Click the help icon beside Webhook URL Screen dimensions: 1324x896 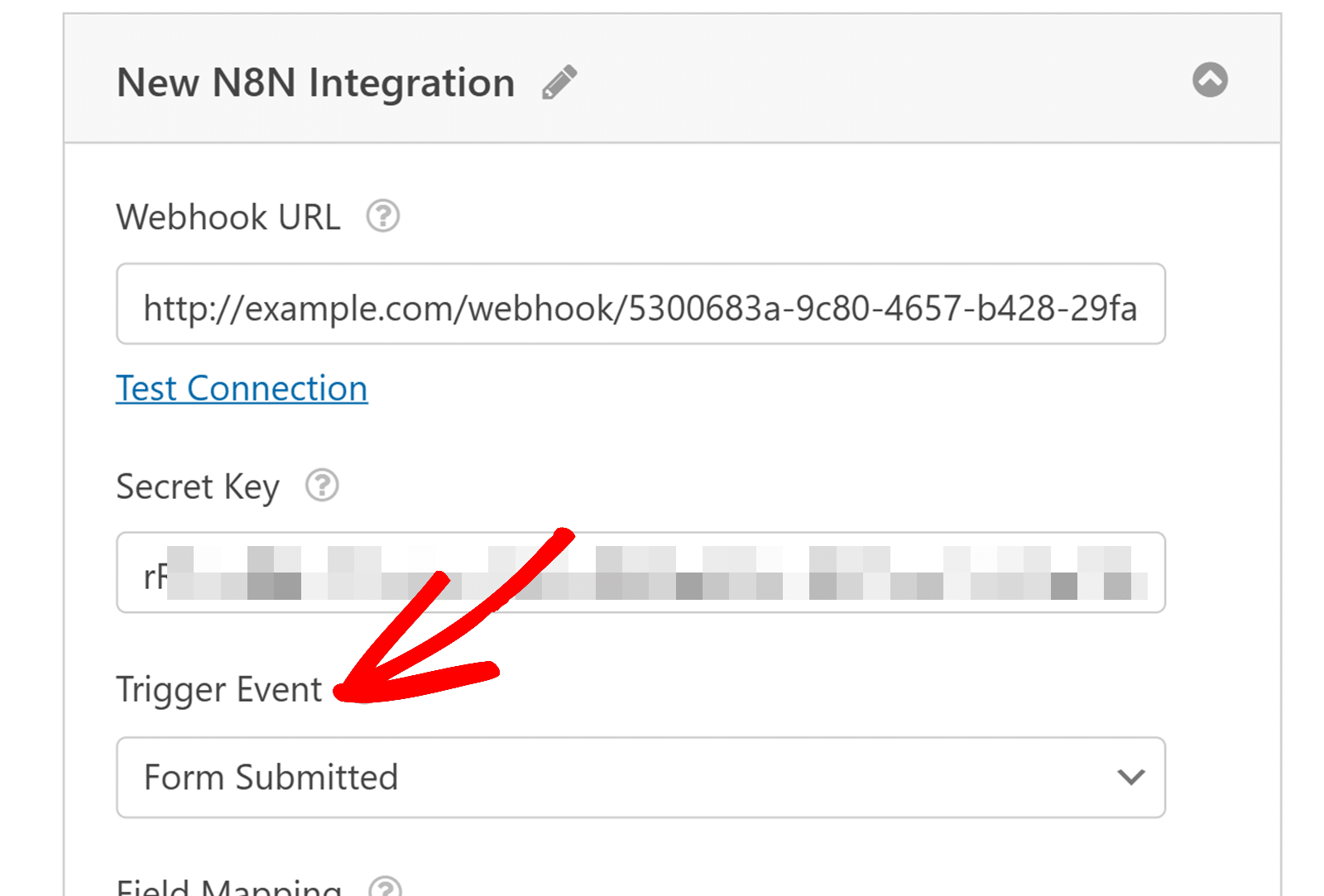[381, 216]
